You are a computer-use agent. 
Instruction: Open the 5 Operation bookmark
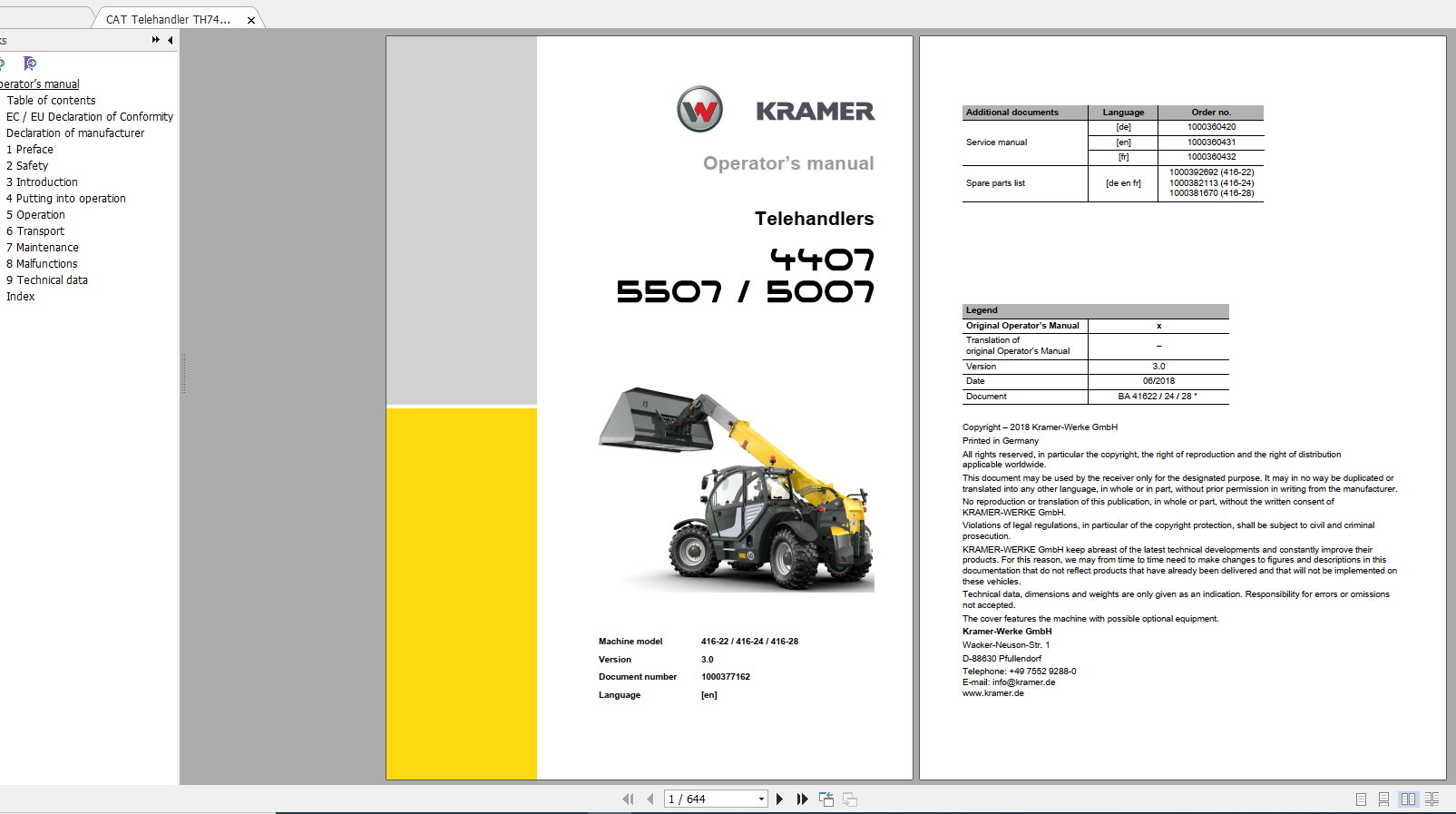point(35,215)
